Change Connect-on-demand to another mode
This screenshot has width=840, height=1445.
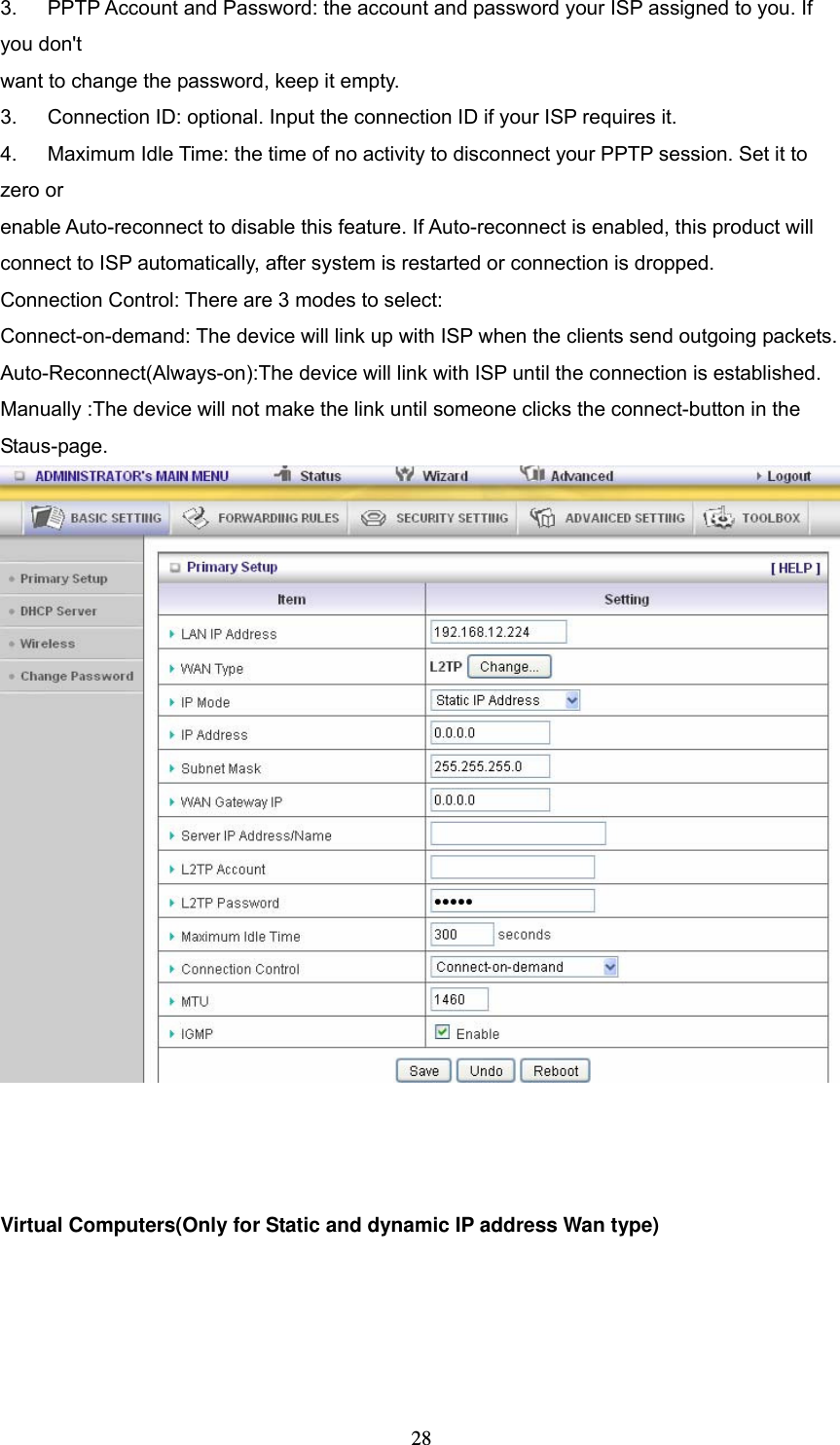609,966
